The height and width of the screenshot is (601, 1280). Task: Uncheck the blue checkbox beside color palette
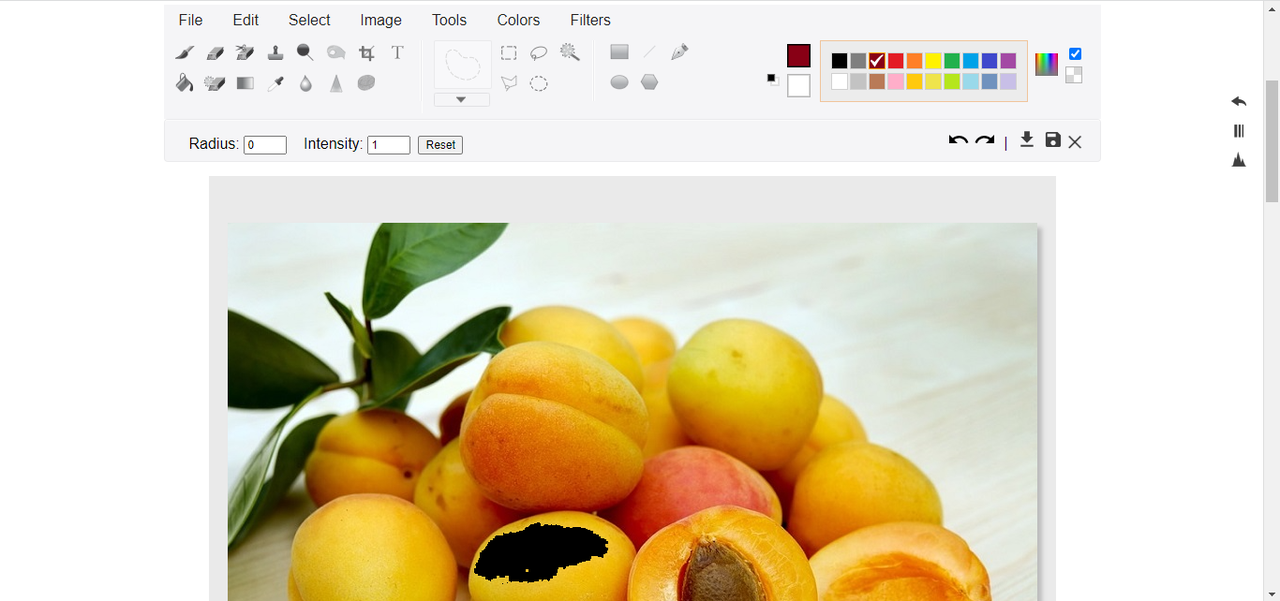pos(1075,54)
